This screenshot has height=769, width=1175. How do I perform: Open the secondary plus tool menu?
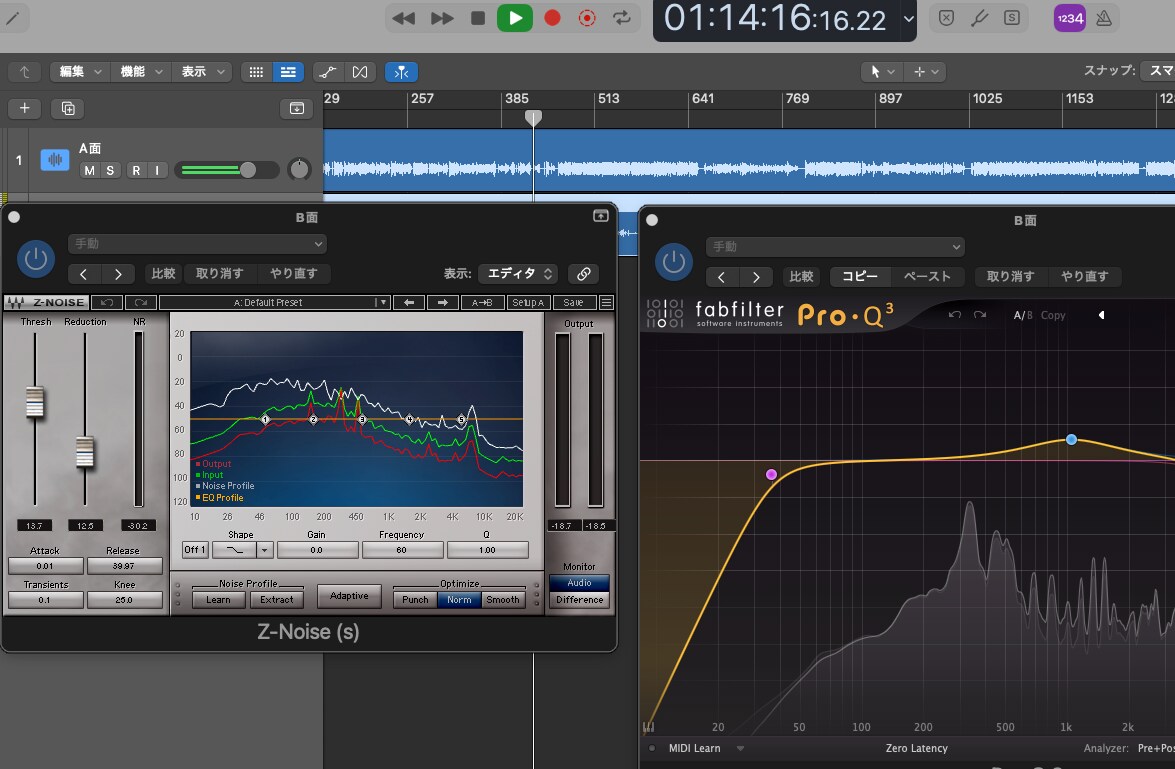pos(925,72)
